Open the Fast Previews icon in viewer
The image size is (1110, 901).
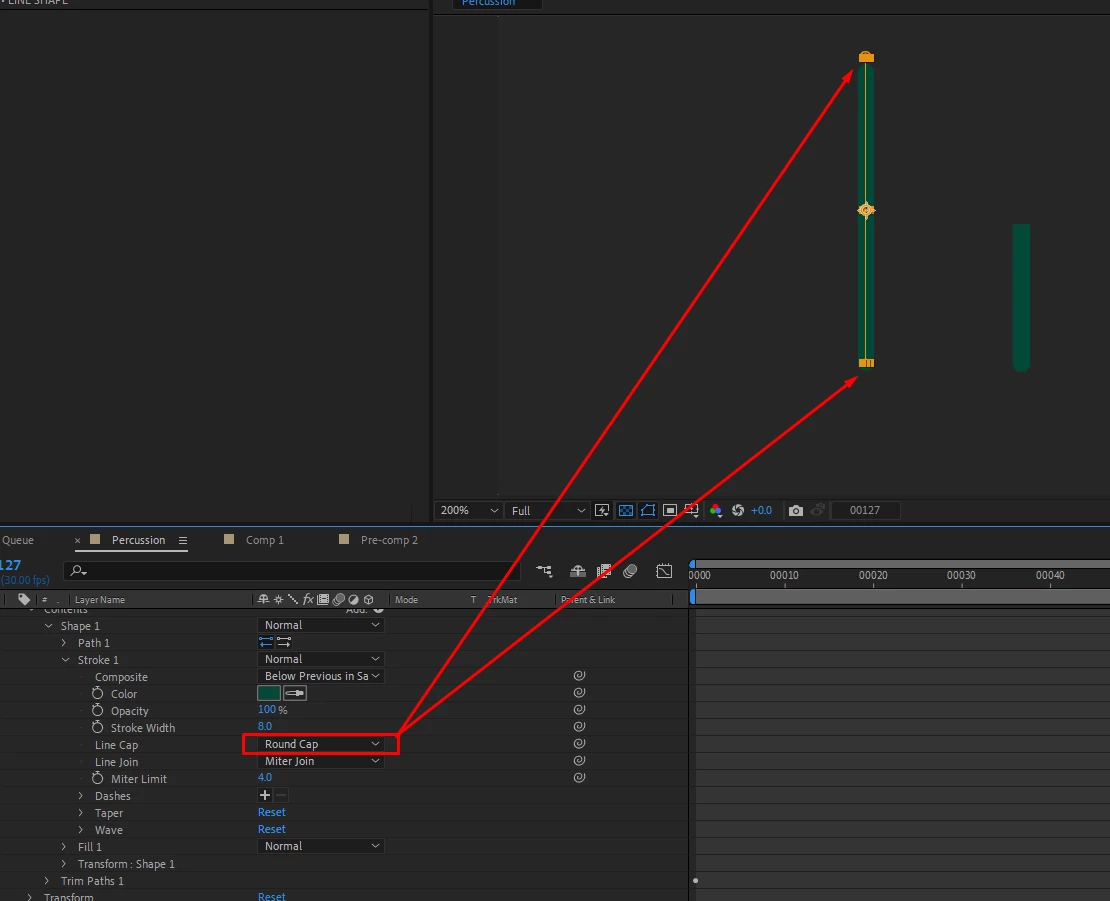(x=602, y=510)
